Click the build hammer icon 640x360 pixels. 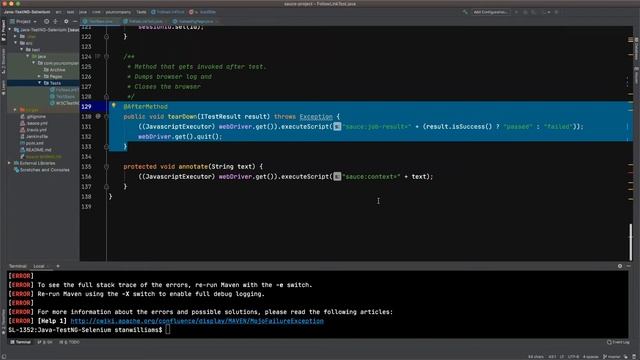click(x=465, y=12)
